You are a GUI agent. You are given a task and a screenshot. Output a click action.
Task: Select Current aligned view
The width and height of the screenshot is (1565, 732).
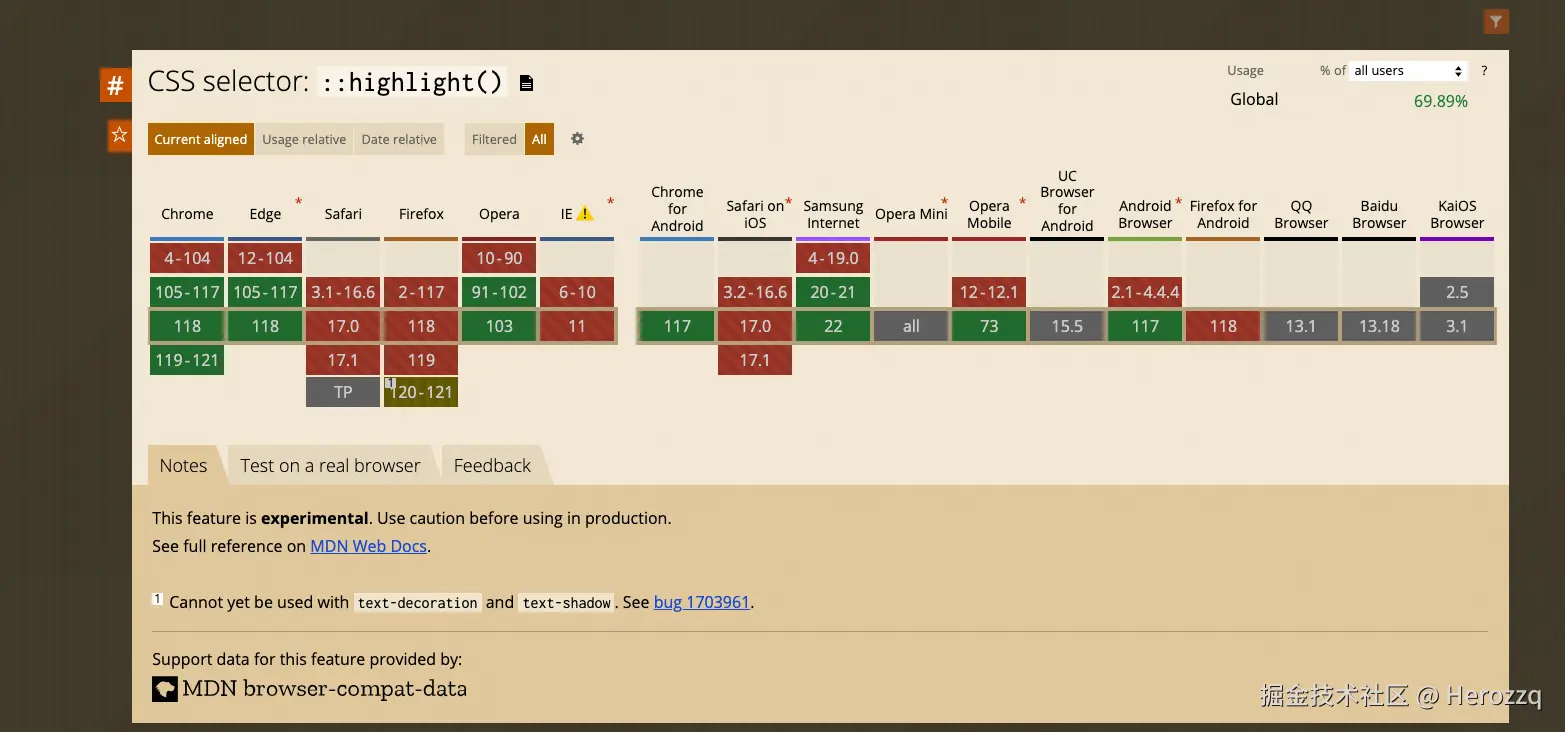(200, 139)
